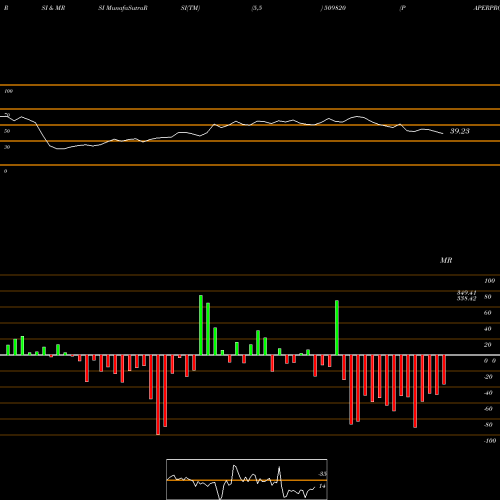Screen dimensions: 500x500
Task: Click the longest red MR bar
Action: [158, 395]
